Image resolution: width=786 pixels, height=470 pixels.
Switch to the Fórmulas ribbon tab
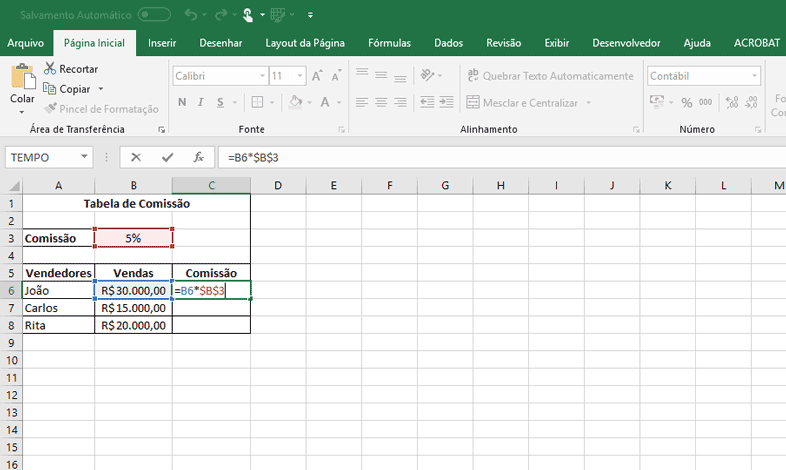[389, 43]
